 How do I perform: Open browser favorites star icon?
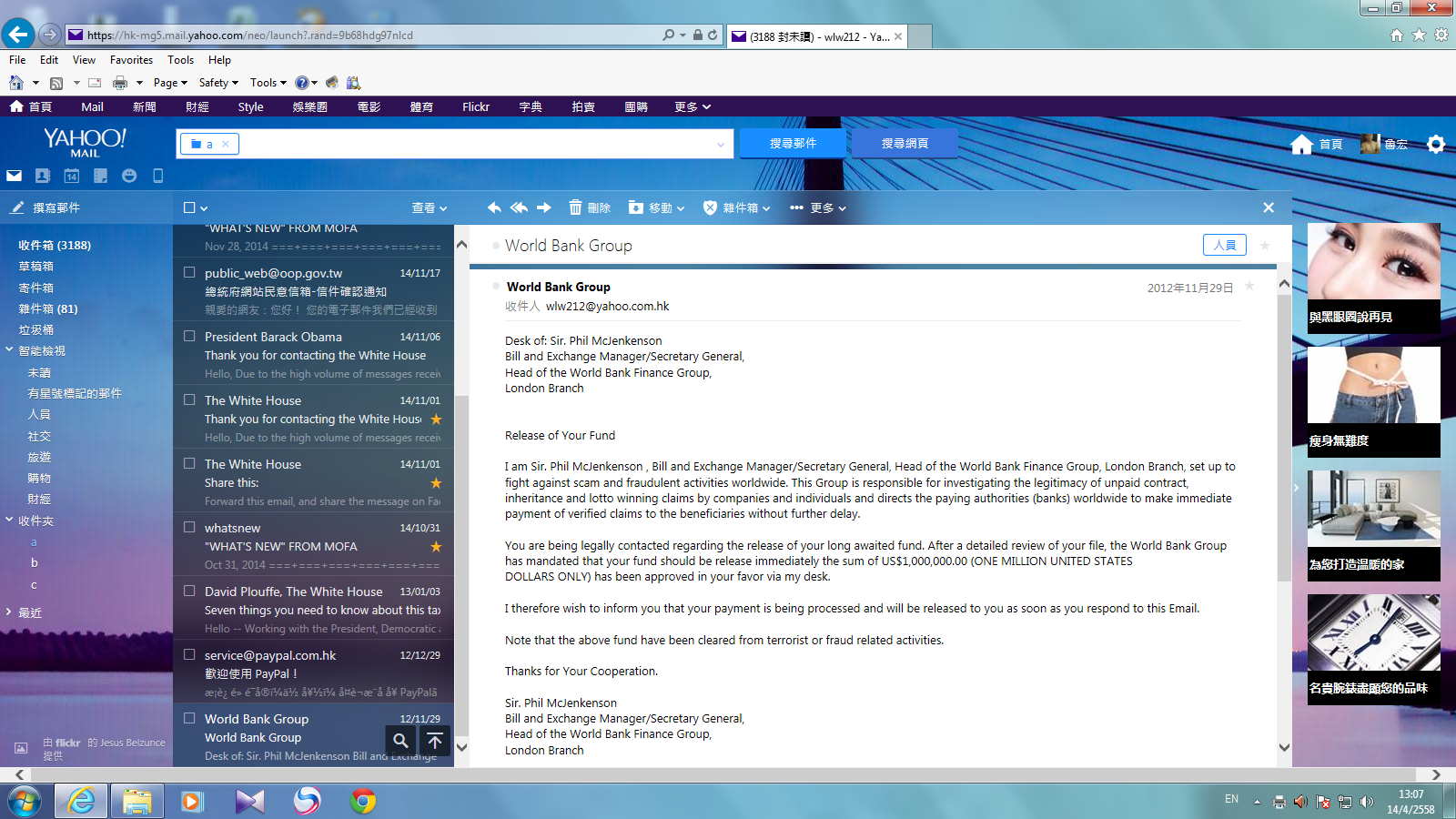coord(1420,35)
